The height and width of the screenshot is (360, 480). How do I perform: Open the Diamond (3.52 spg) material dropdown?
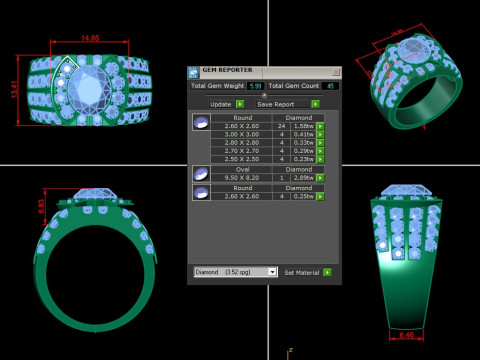pos(273,272)
